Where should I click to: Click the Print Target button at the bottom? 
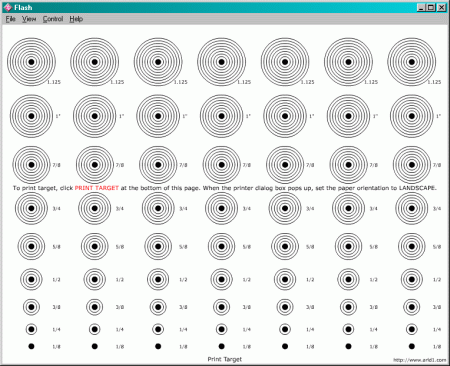click(x=225, y=359)
